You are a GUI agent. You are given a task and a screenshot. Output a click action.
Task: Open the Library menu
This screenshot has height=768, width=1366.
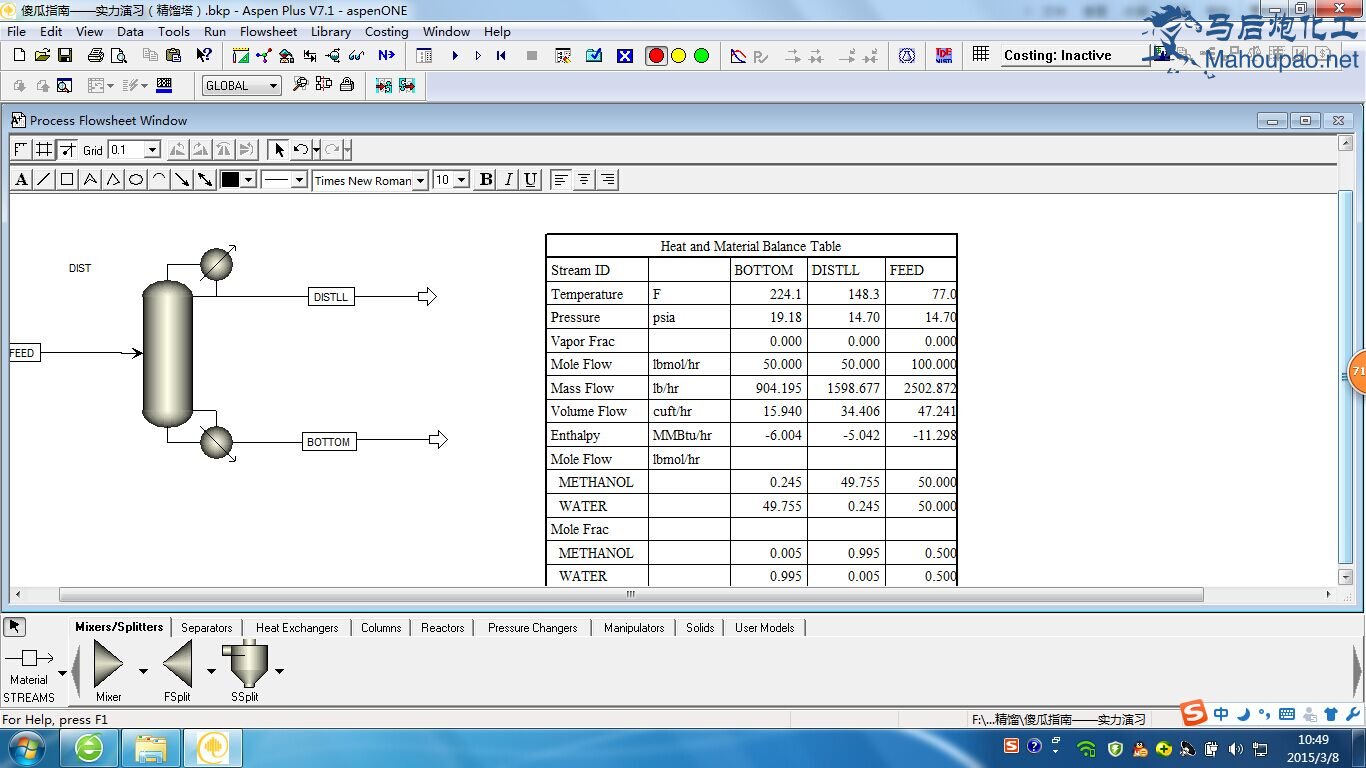tap(331, 31)
